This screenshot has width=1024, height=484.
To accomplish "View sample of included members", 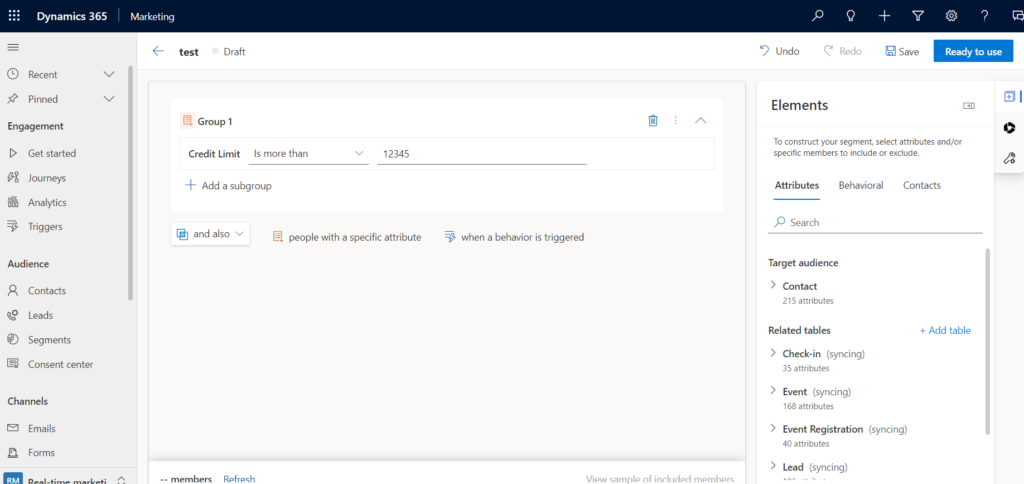I will point(660,479).
